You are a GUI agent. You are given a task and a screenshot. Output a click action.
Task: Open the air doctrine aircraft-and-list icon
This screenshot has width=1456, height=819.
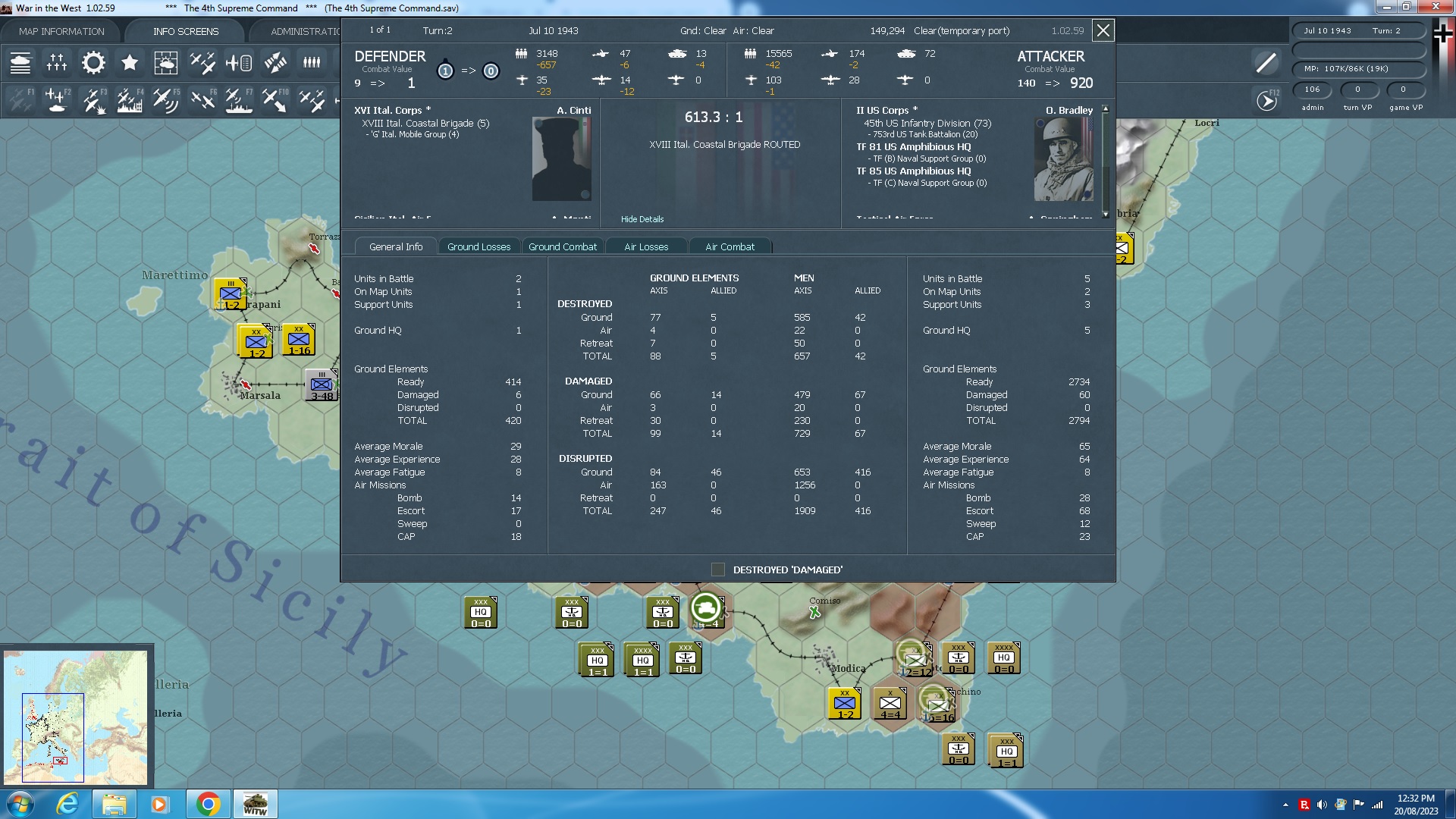[x=239, y=63]
